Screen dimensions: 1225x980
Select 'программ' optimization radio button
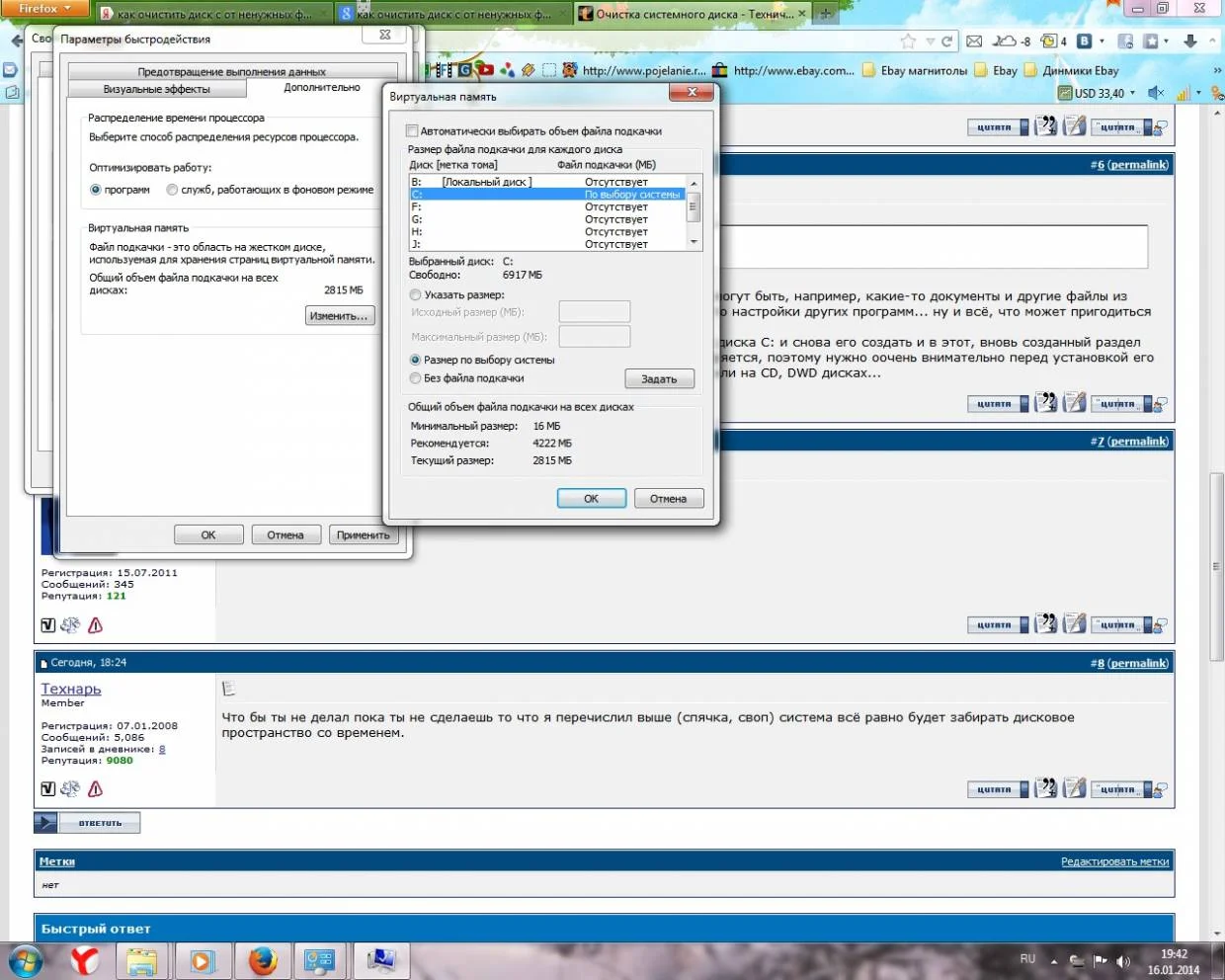coord(96,190)
